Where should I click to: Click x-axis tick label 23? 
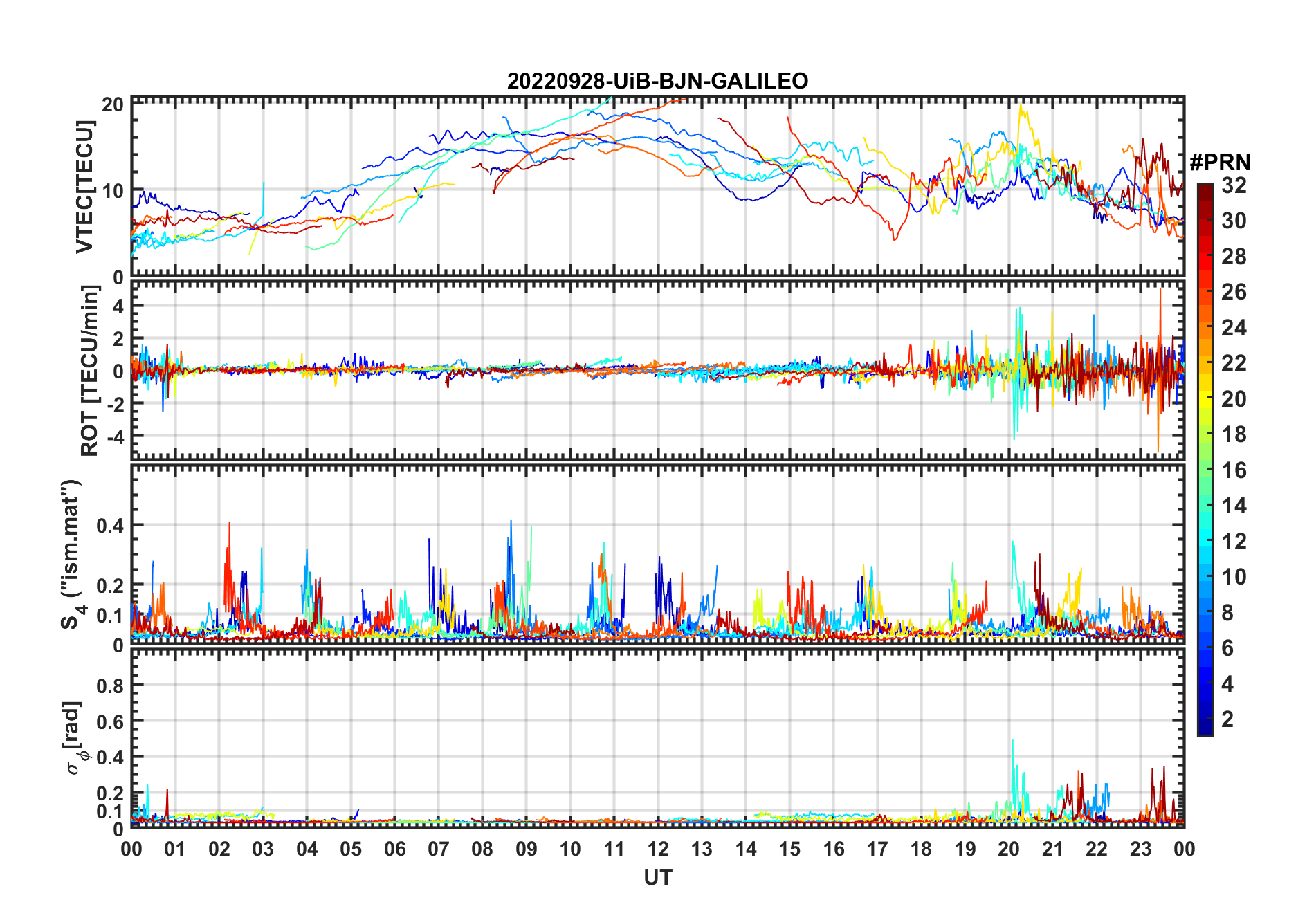click(x=1140, y=849)
